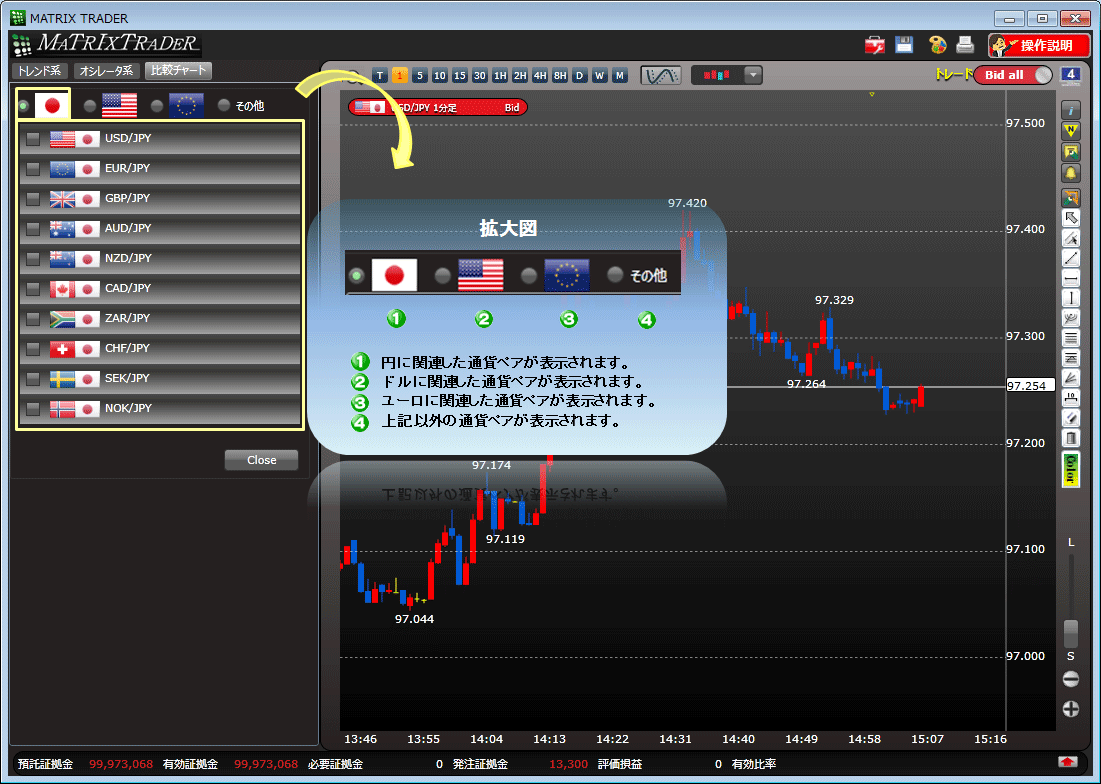Select the Japan flag radio button

click(24, 106)
